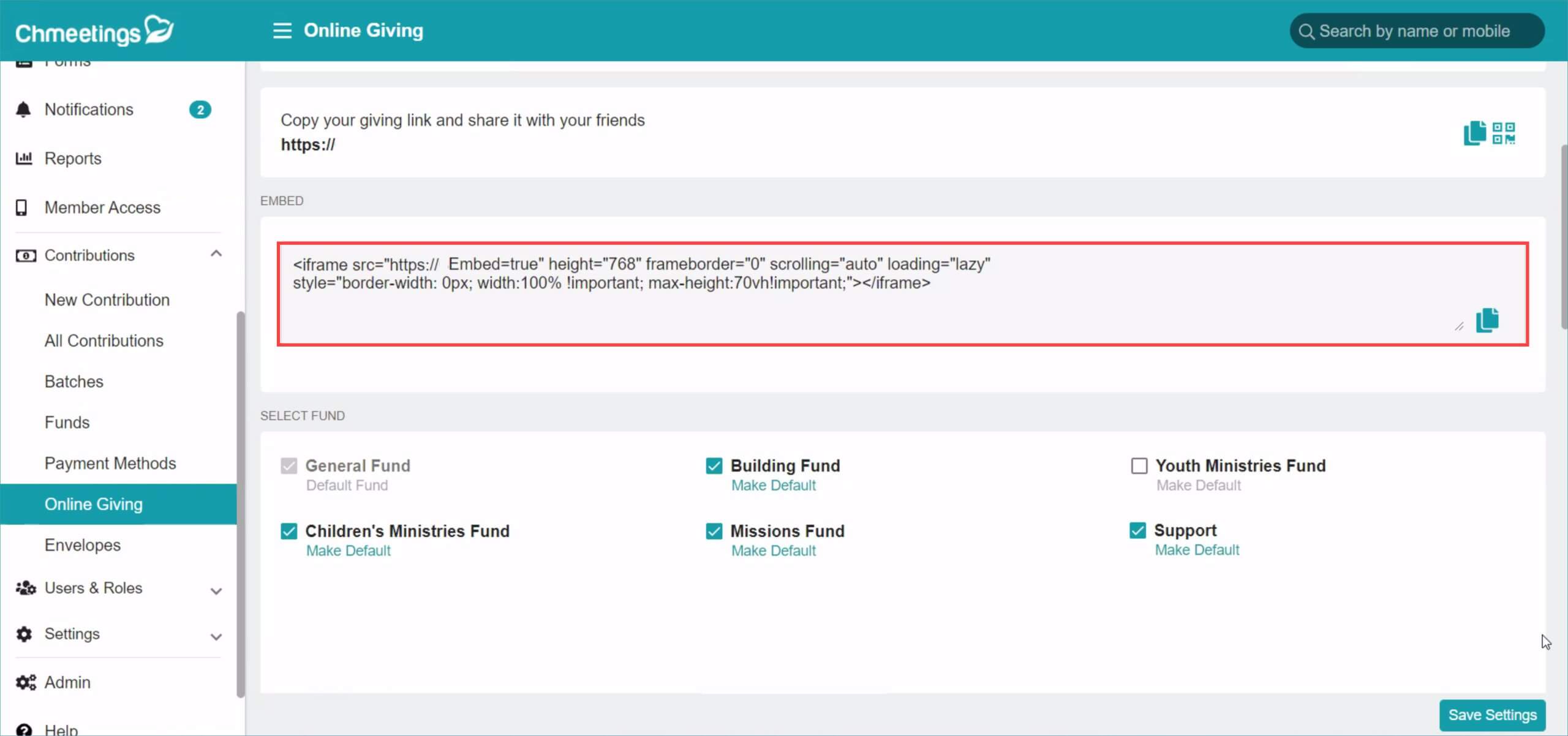This screenshot has width=1568, height=736.
Task: Copy the giving link with copy icon
Action: pos(1474,133)
